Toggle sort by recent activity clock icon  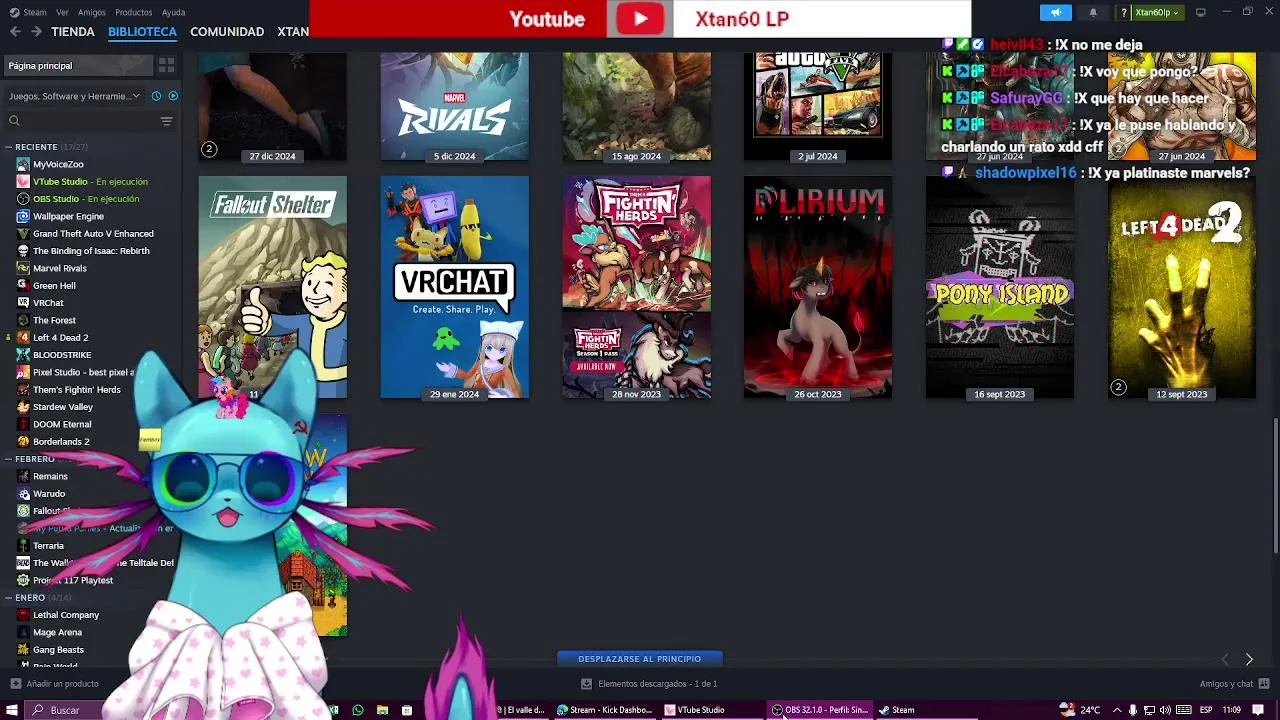(x=156, y=96)
